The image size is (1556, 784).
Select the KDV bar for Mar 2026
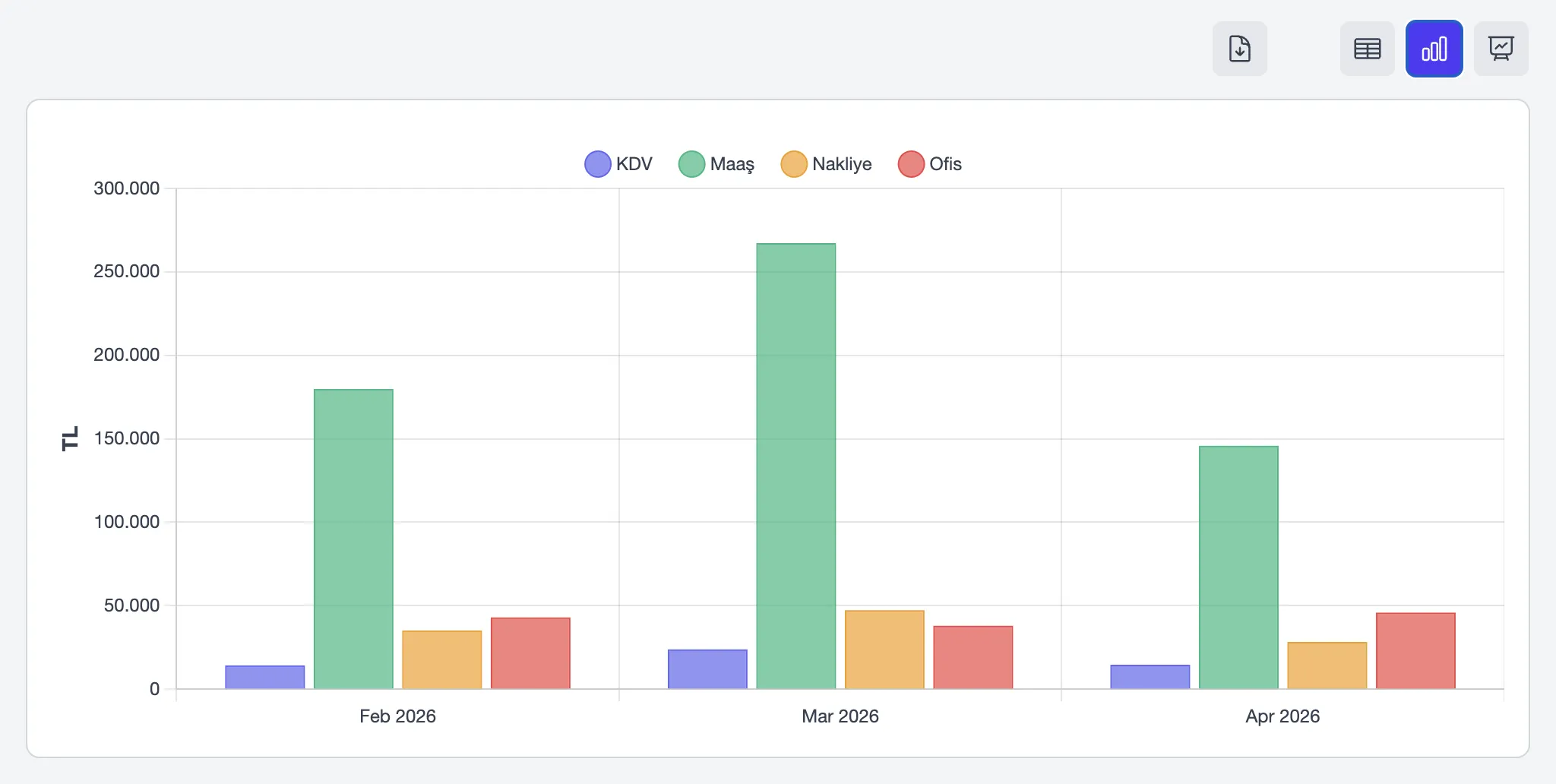[707, 669]
